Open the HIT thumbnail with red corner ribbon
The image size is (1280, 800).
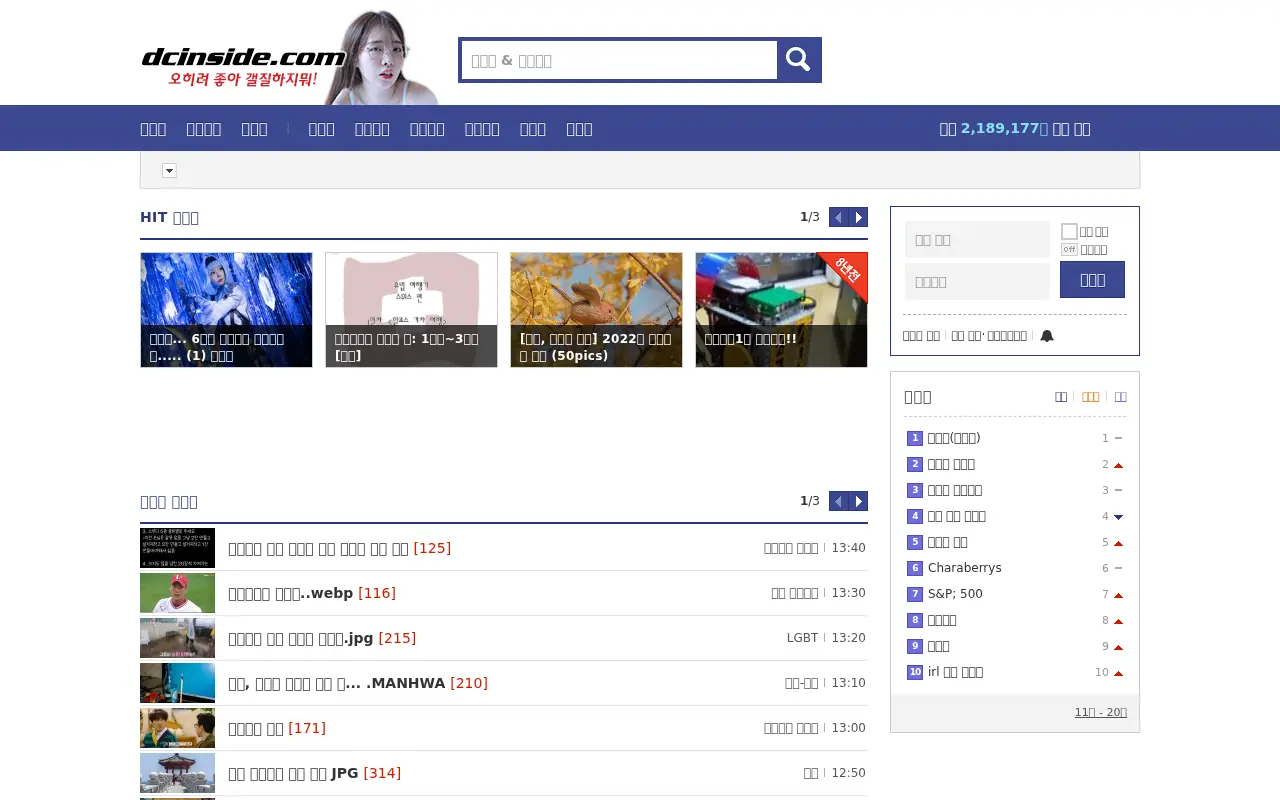(x=781, y=310)
